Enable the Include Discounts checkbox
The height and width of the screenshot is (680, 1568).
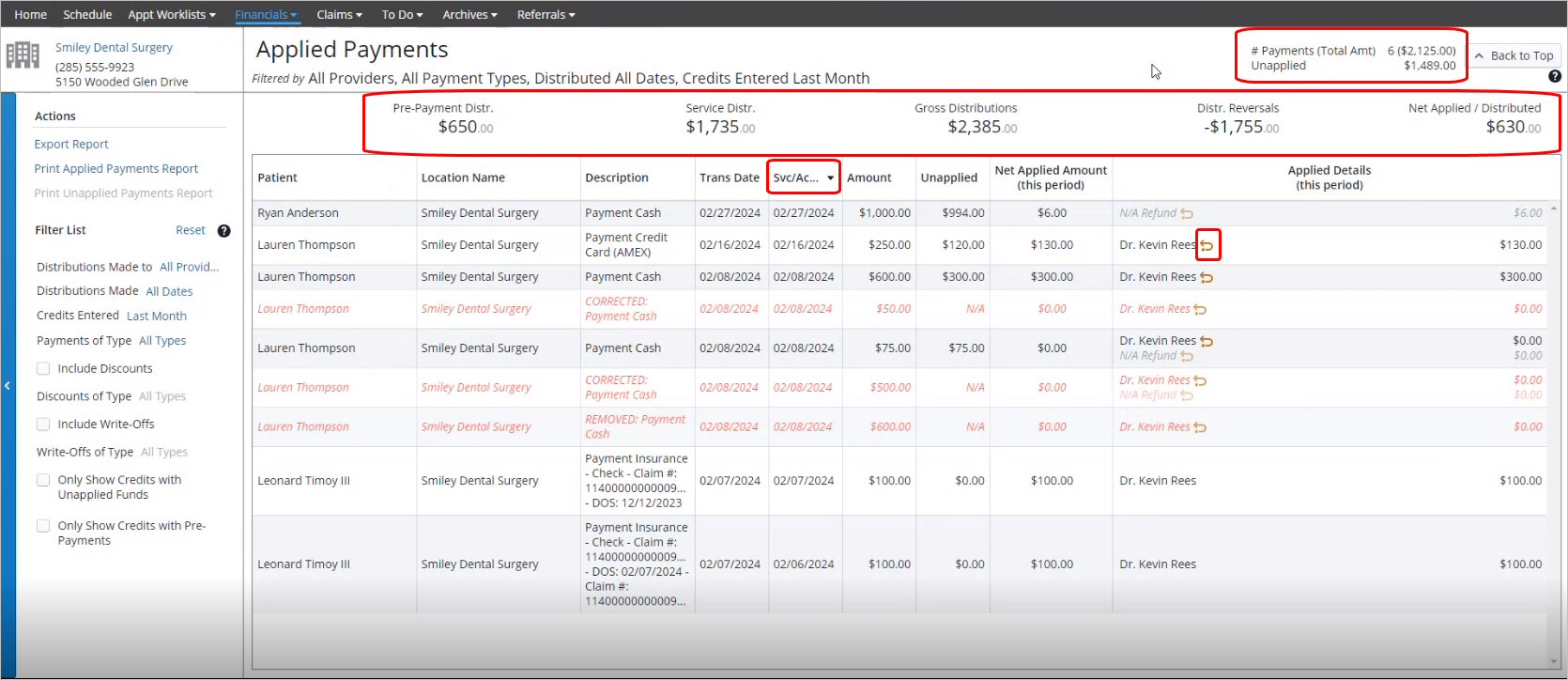tap(43, 369)
